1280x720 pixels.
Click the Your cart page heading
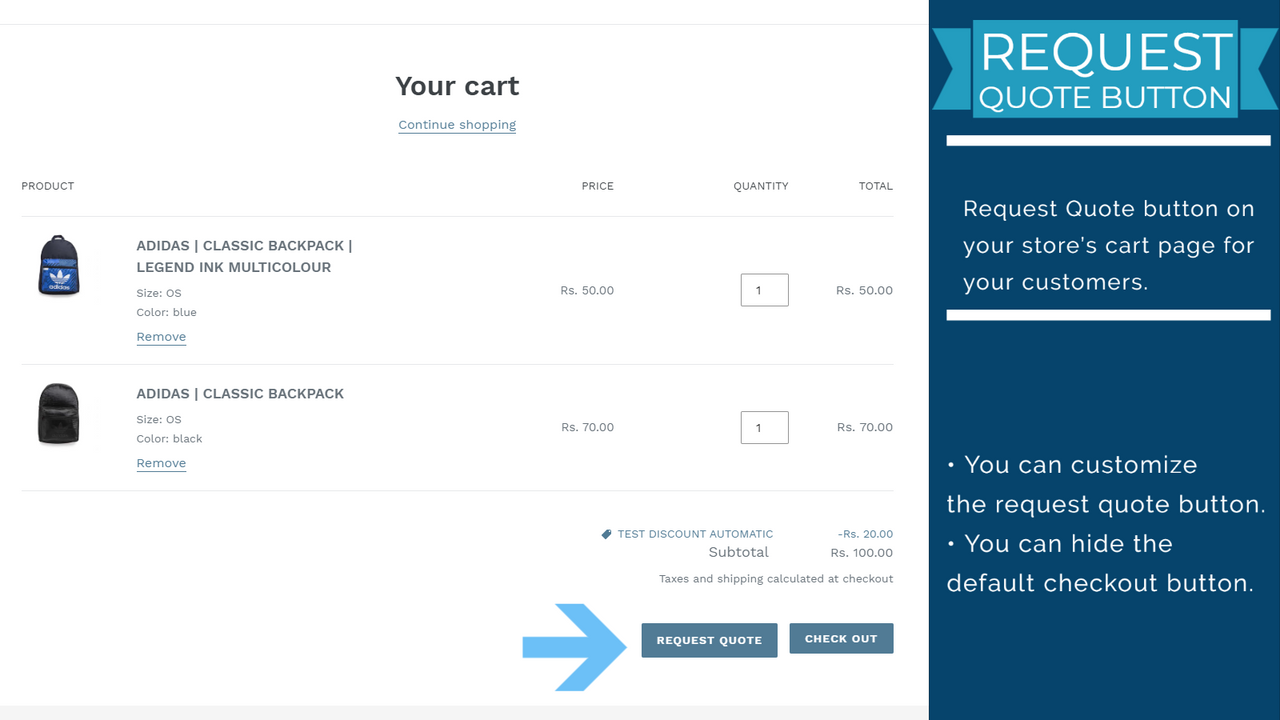(457, 86)
